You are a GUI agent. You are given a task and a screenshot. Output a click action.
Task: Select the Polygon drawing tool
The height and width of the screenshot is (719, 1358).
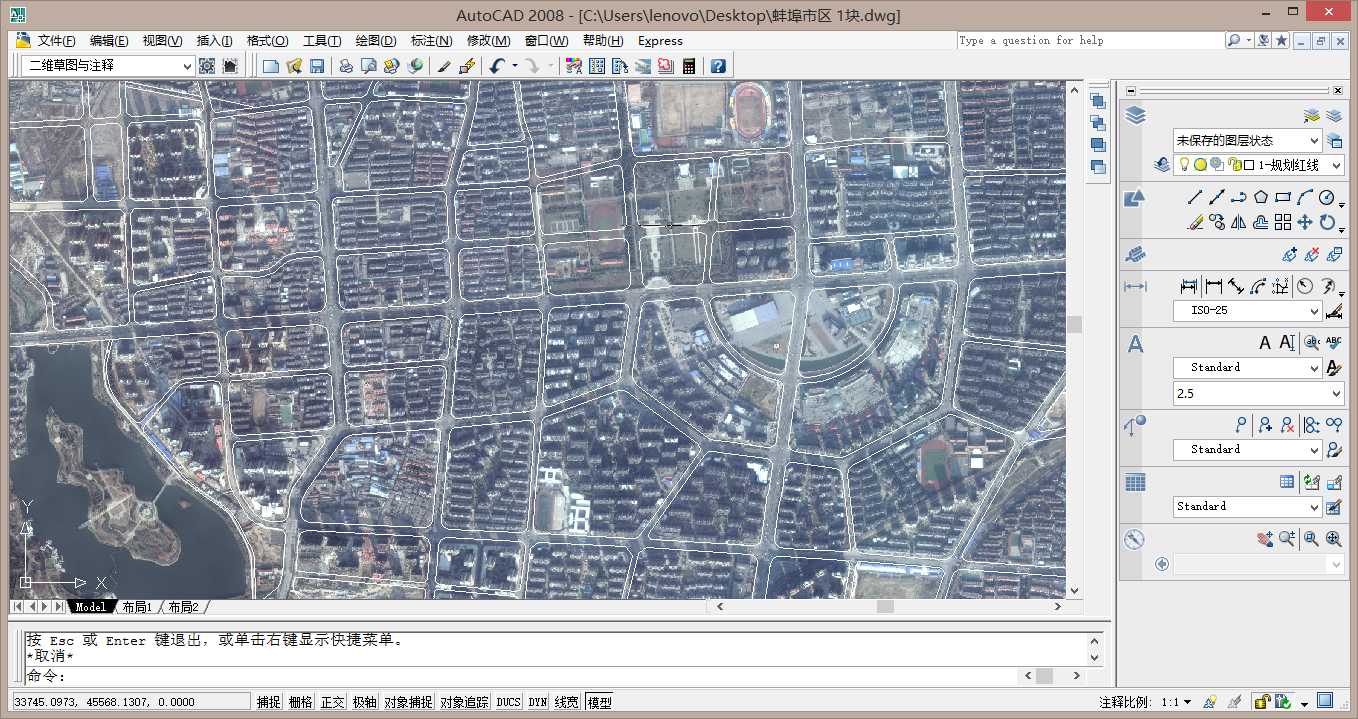[x=1261, y=198]
